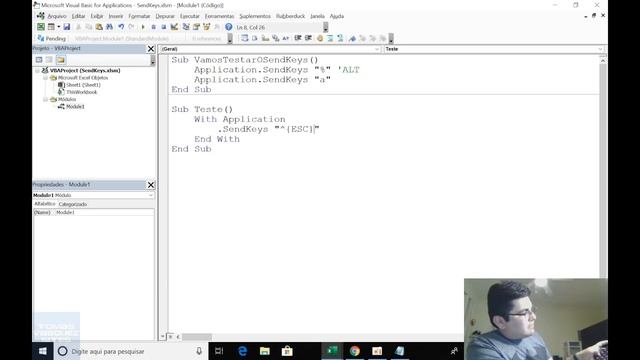640x360 pixels.
Task: Open the Ajuda menu
Action: 337,16
